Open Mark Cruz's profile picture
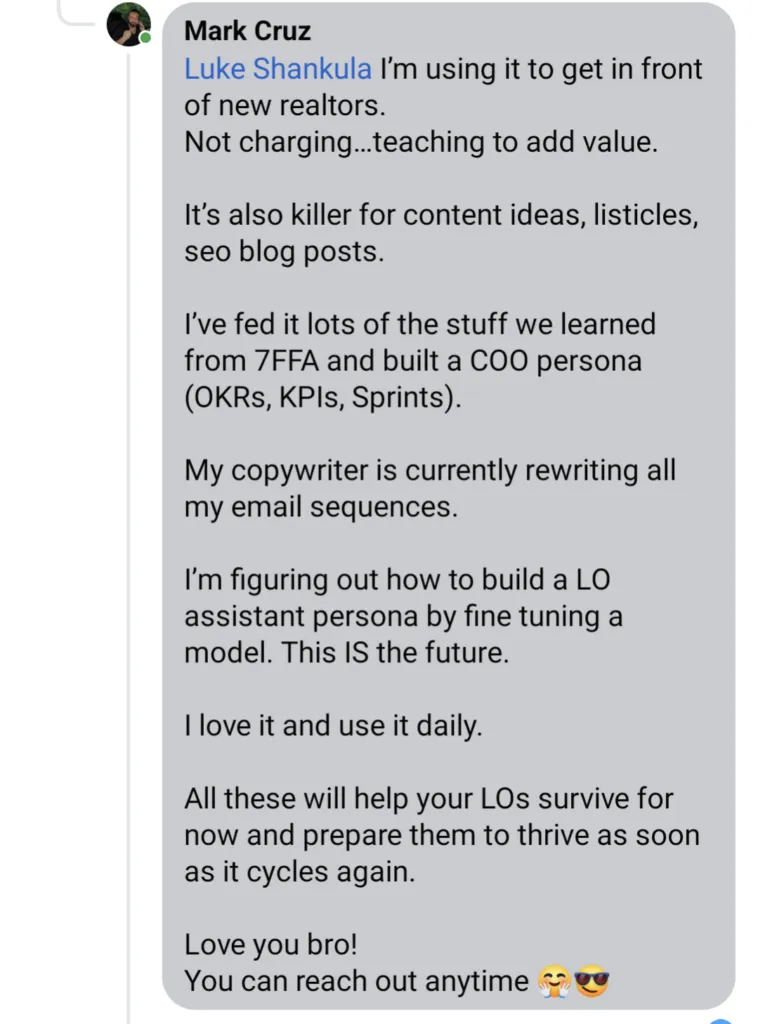The image size is (758, 1024). coord(129,24)
